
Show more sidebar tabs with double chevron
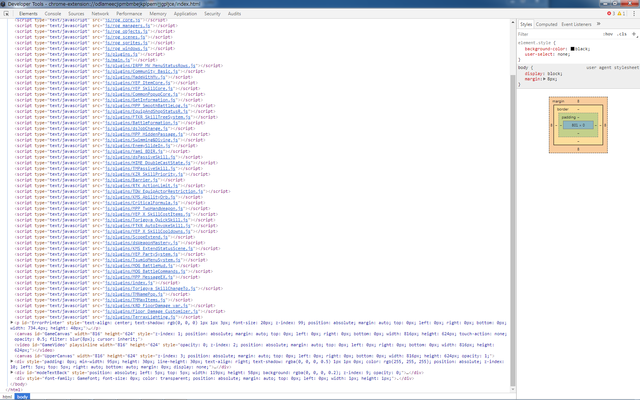click(598, 24)
